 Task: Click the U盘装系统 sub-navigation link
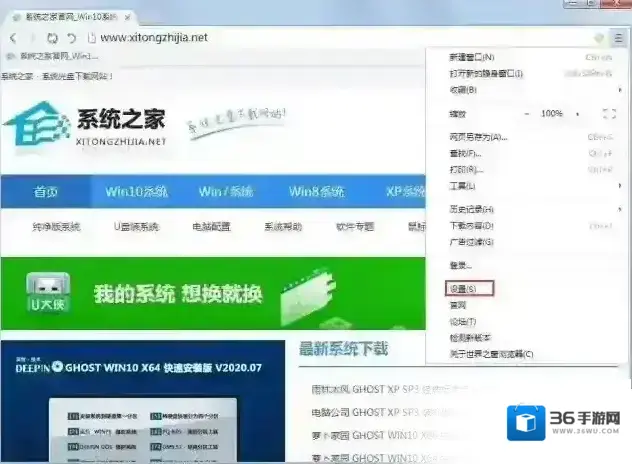point(136,227)
